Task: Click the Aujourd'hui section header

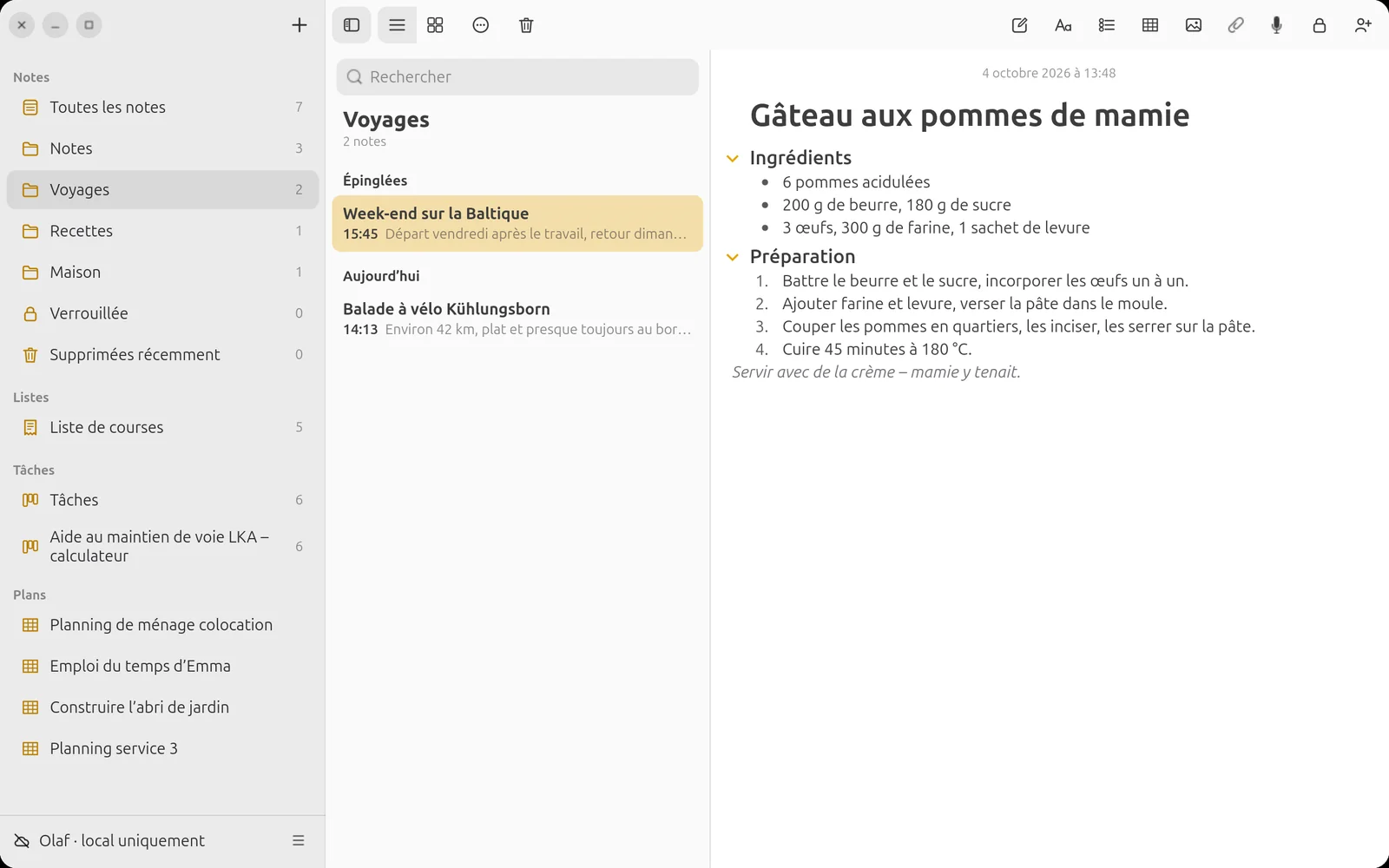Action: point(381,276)
